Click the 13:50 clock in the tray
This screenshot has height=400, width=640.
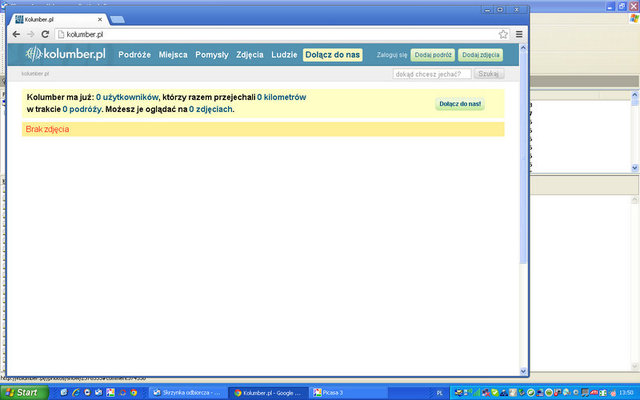[626, 393]
